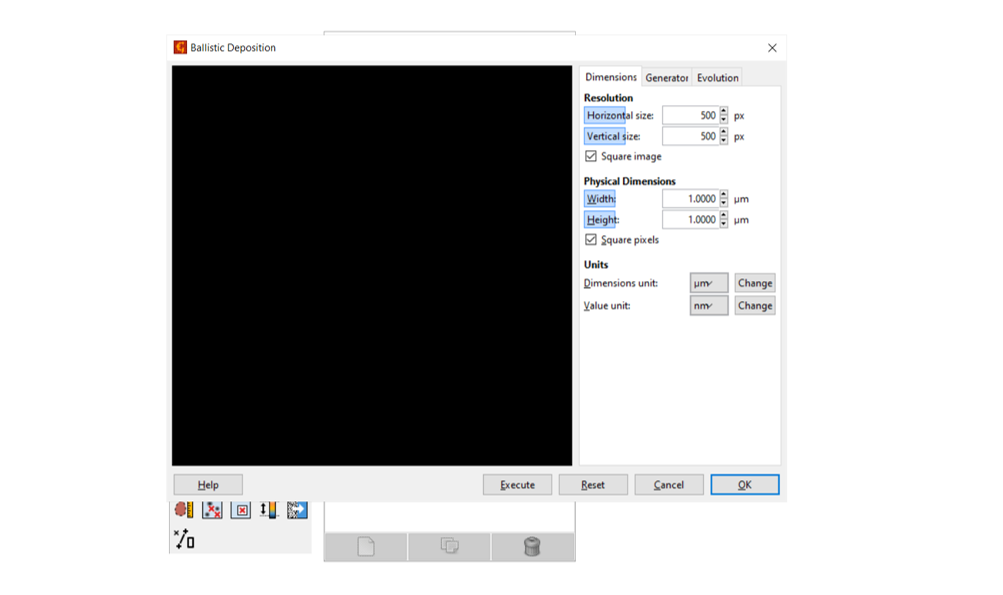Click the Reset button
This screenshot has width=1003, height=595.
click(x=593, y=485)
